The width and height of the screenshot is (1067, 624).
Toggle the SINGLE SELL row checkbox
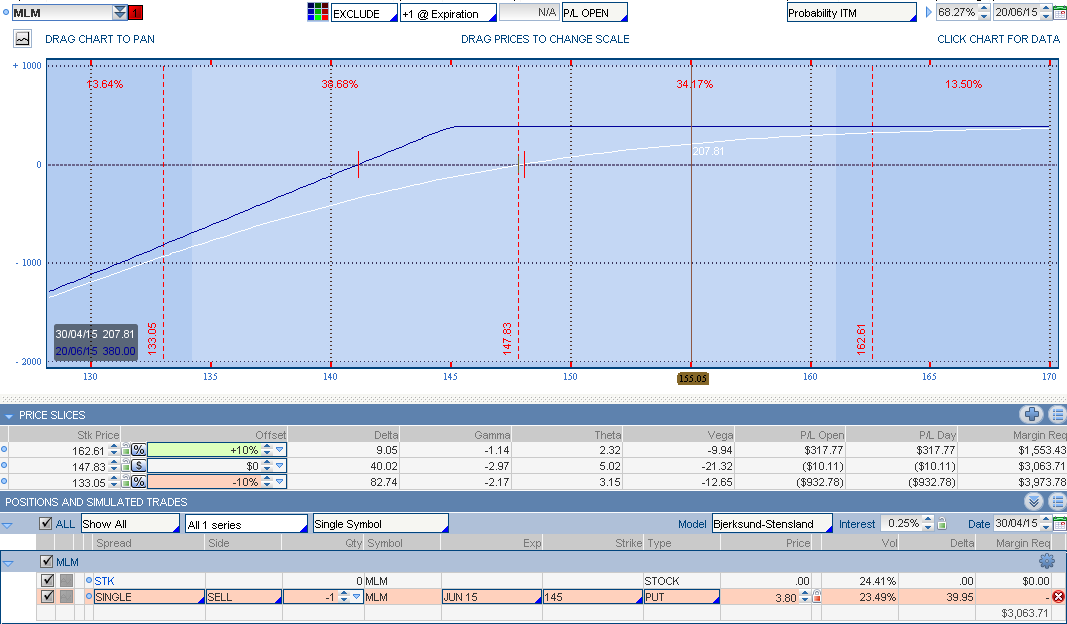click(x=47, y=597)
